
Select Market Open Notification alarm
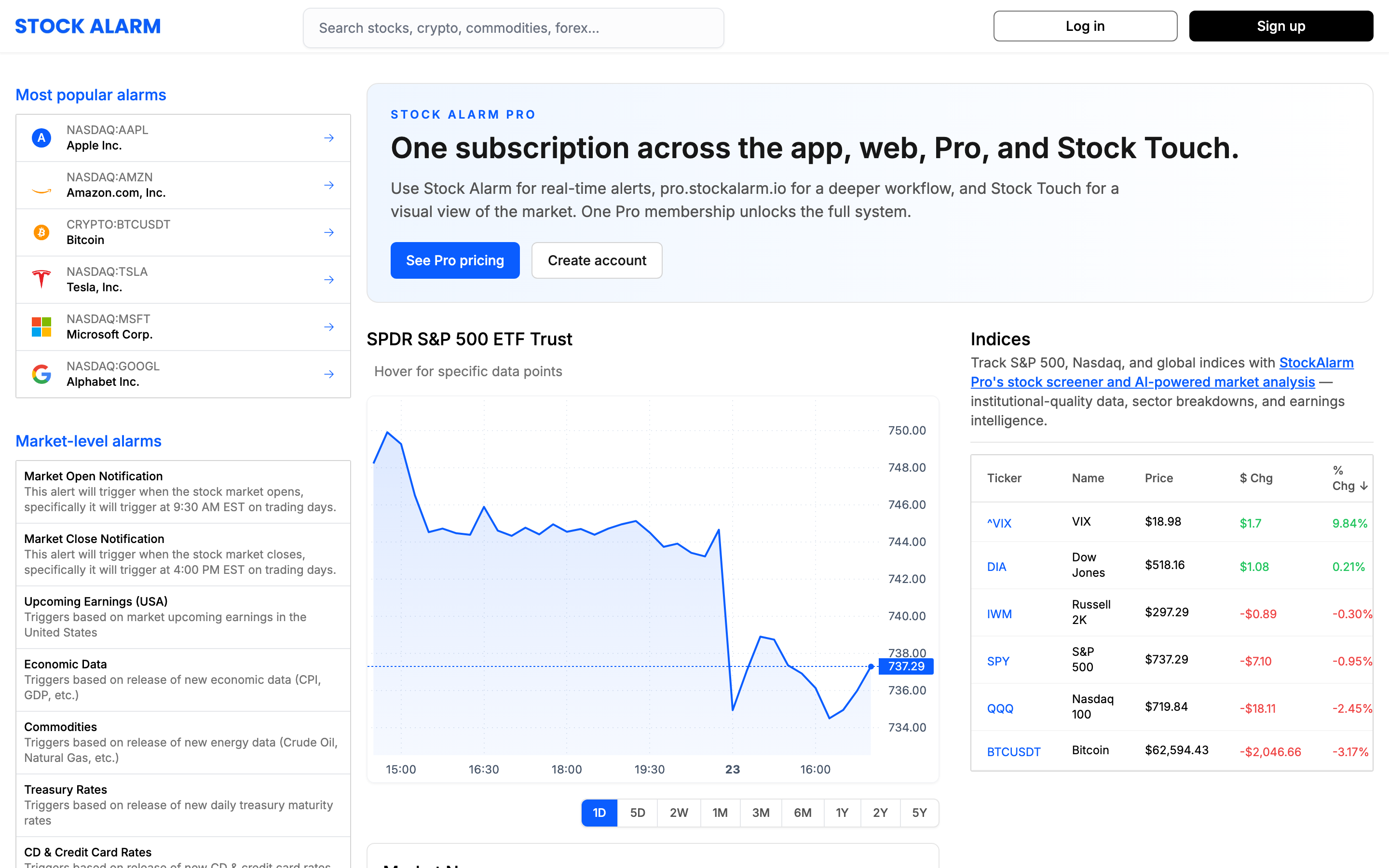pyautogui.click(x=183, y=492)
